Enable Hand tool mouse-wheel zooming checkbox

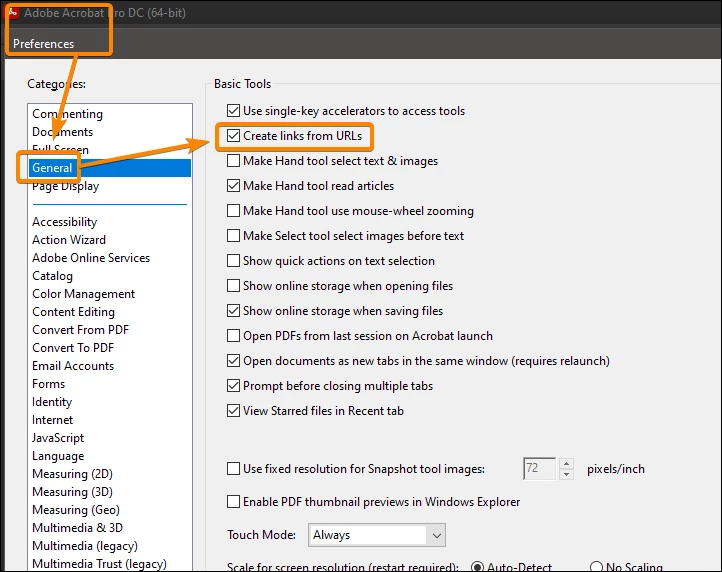pyautogui.click(x=233, y=210)
